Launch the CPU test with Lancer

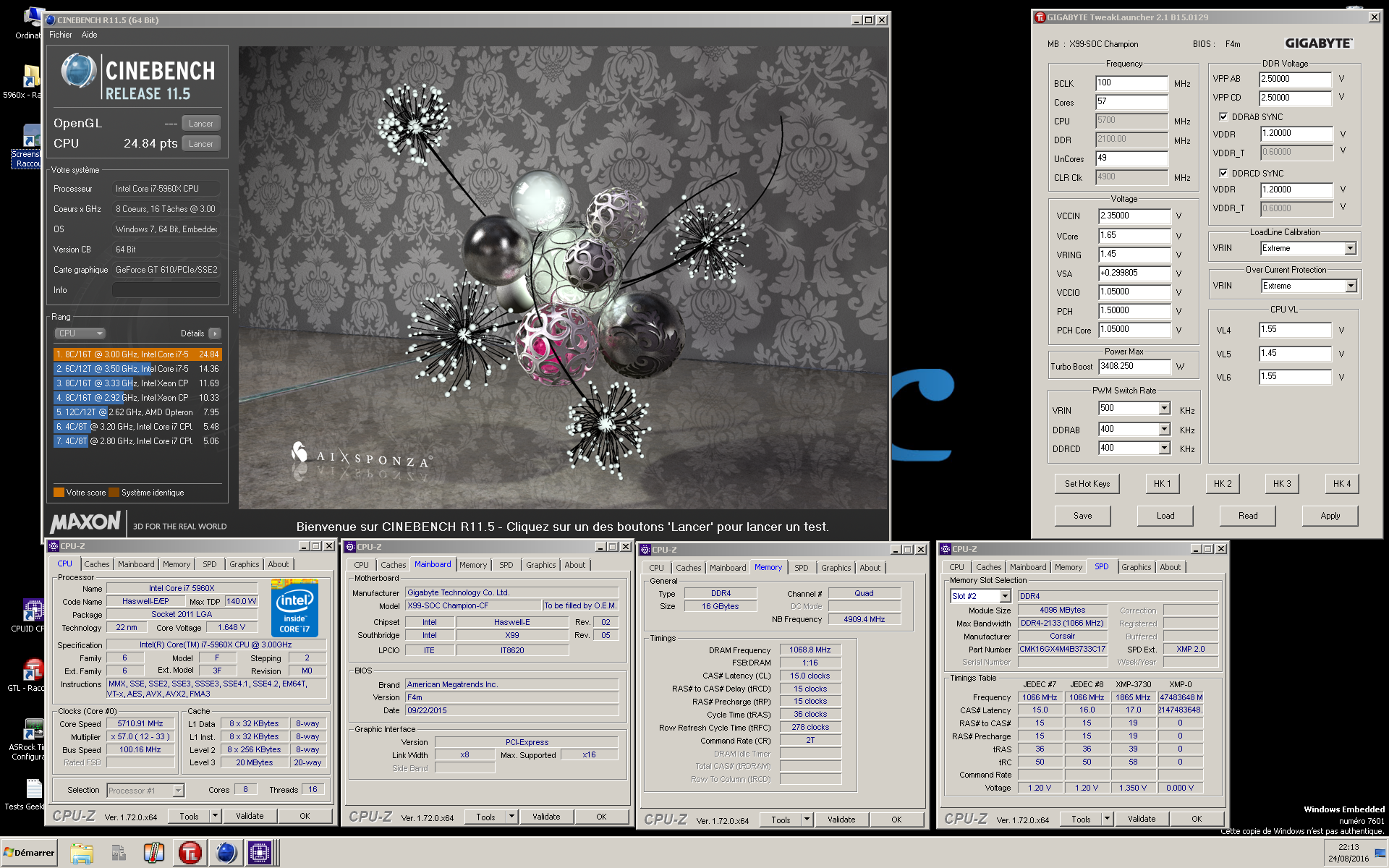200,144
